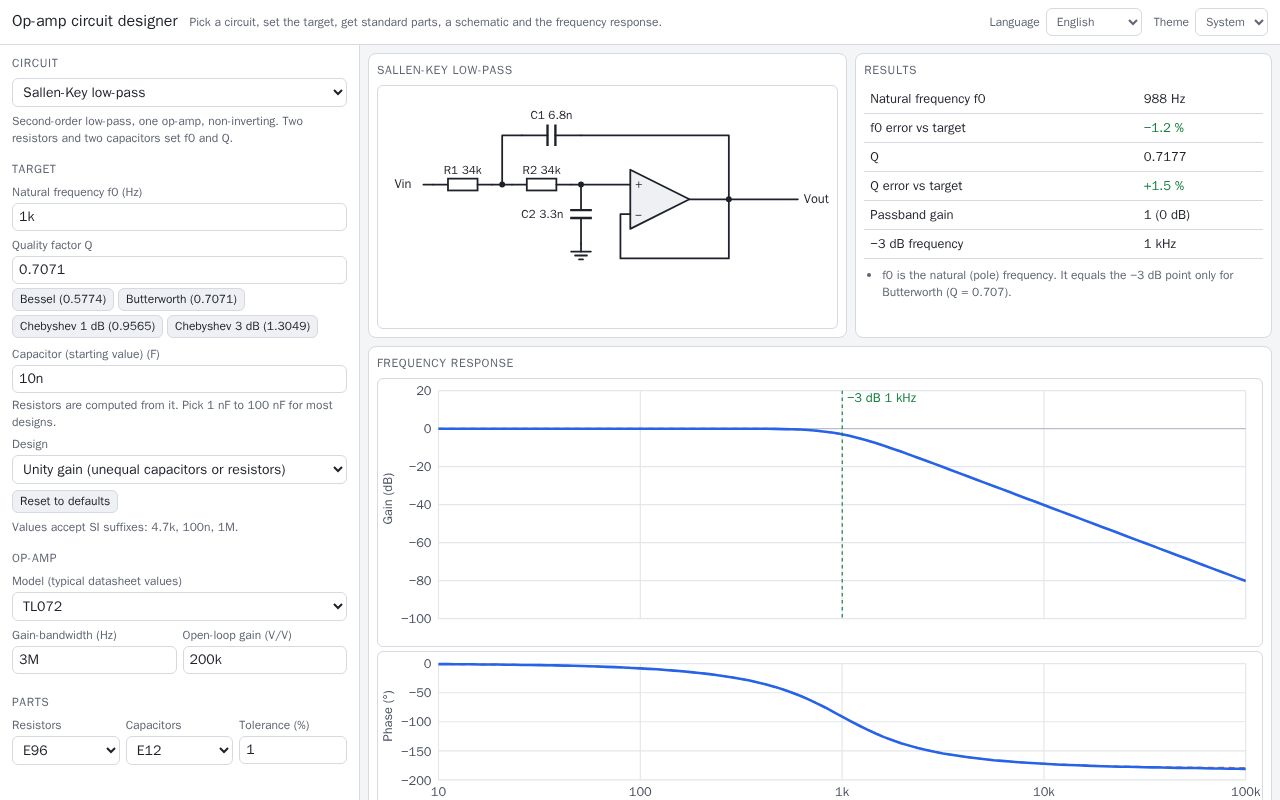The image size is (1280, 800).
Task: Focus the Quality factor Q field
Action: coord(179,270)
